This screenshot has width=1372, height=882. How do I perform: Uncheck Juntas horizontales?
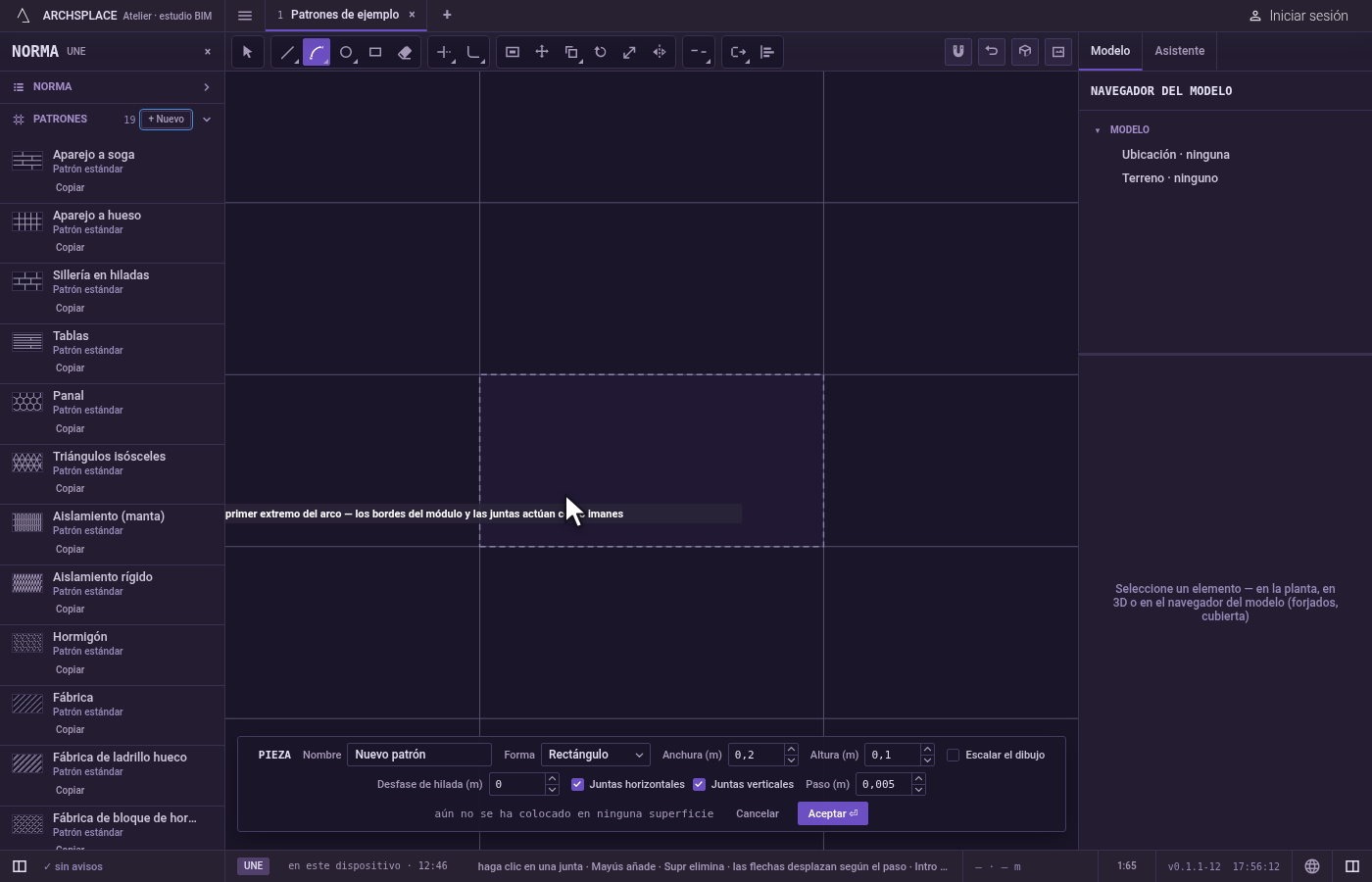(x=577, y=784)
